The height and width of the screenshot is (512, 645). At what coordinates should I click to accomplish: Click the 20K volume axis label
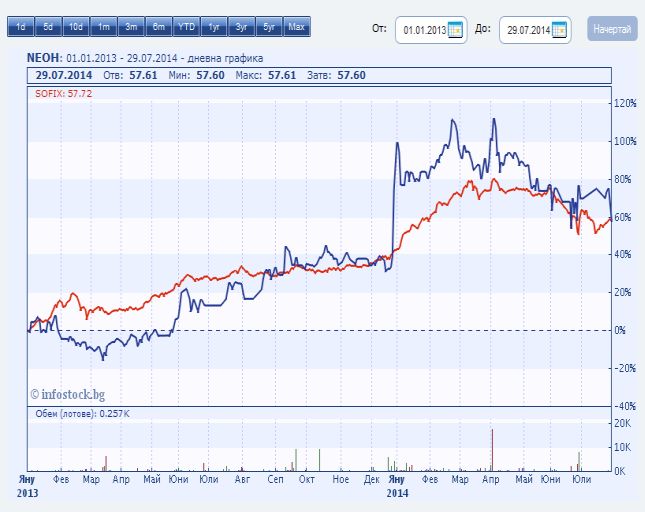(x=622, y=423)
